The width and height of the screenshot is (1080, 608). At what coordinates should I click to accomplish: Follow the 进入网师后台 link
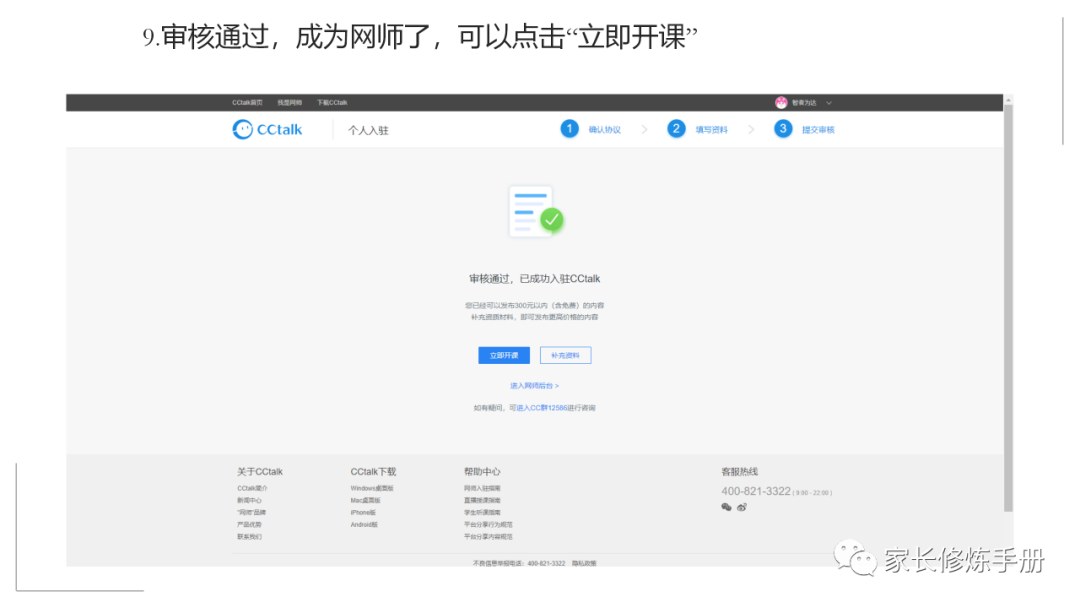pyautogui.click(x=534, y=386)
